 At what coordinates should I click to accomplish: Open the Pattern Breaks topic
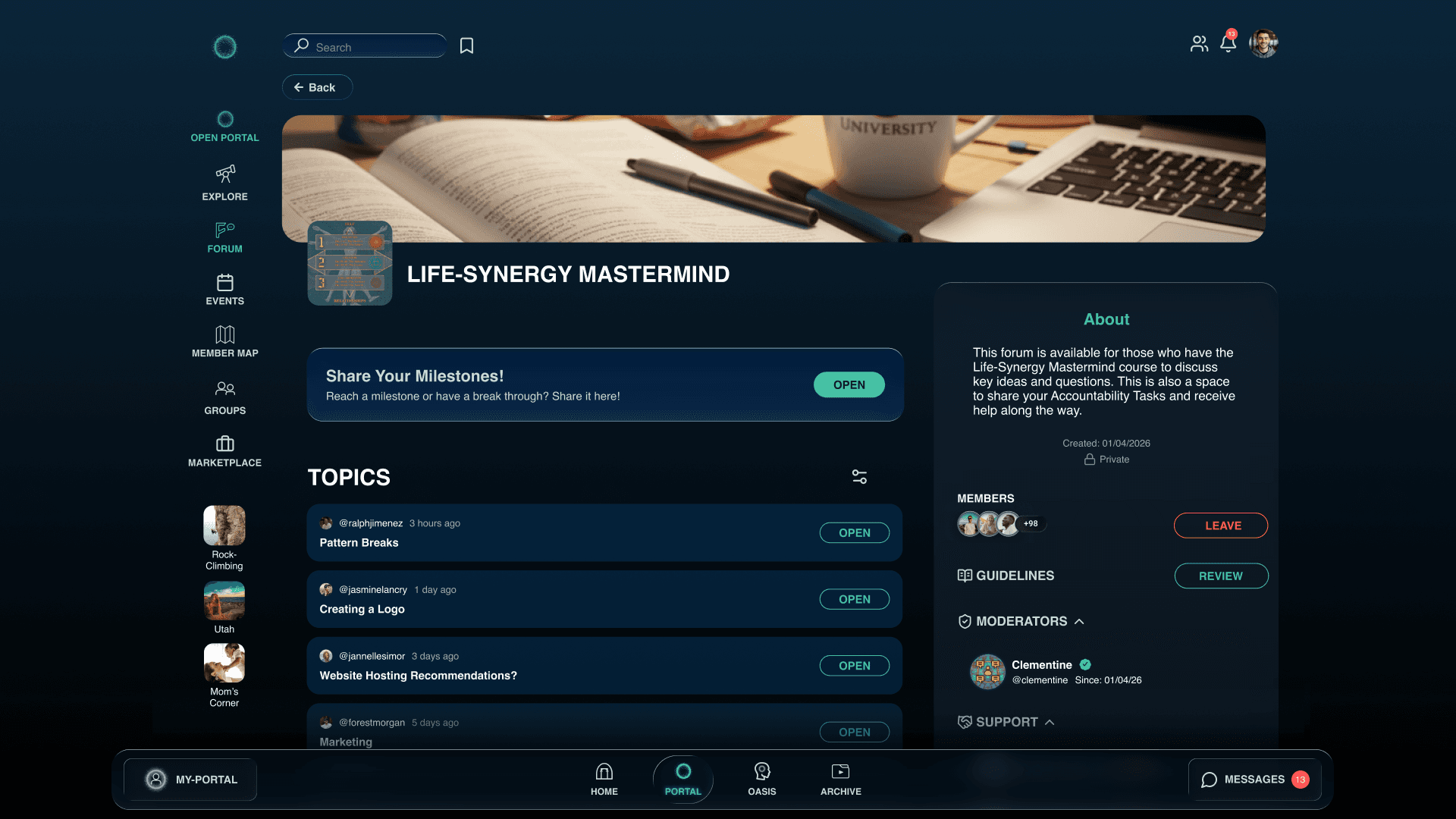pos(854,533)
